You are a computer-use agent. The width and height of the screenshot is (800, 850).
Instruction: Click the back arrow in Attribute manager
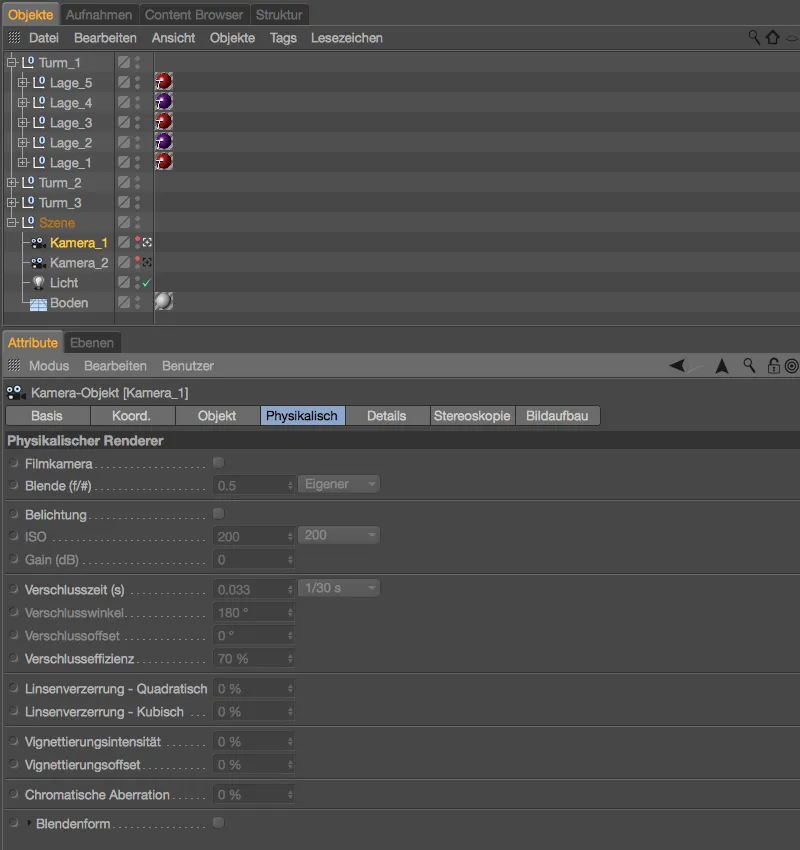[x=677, y=366]
